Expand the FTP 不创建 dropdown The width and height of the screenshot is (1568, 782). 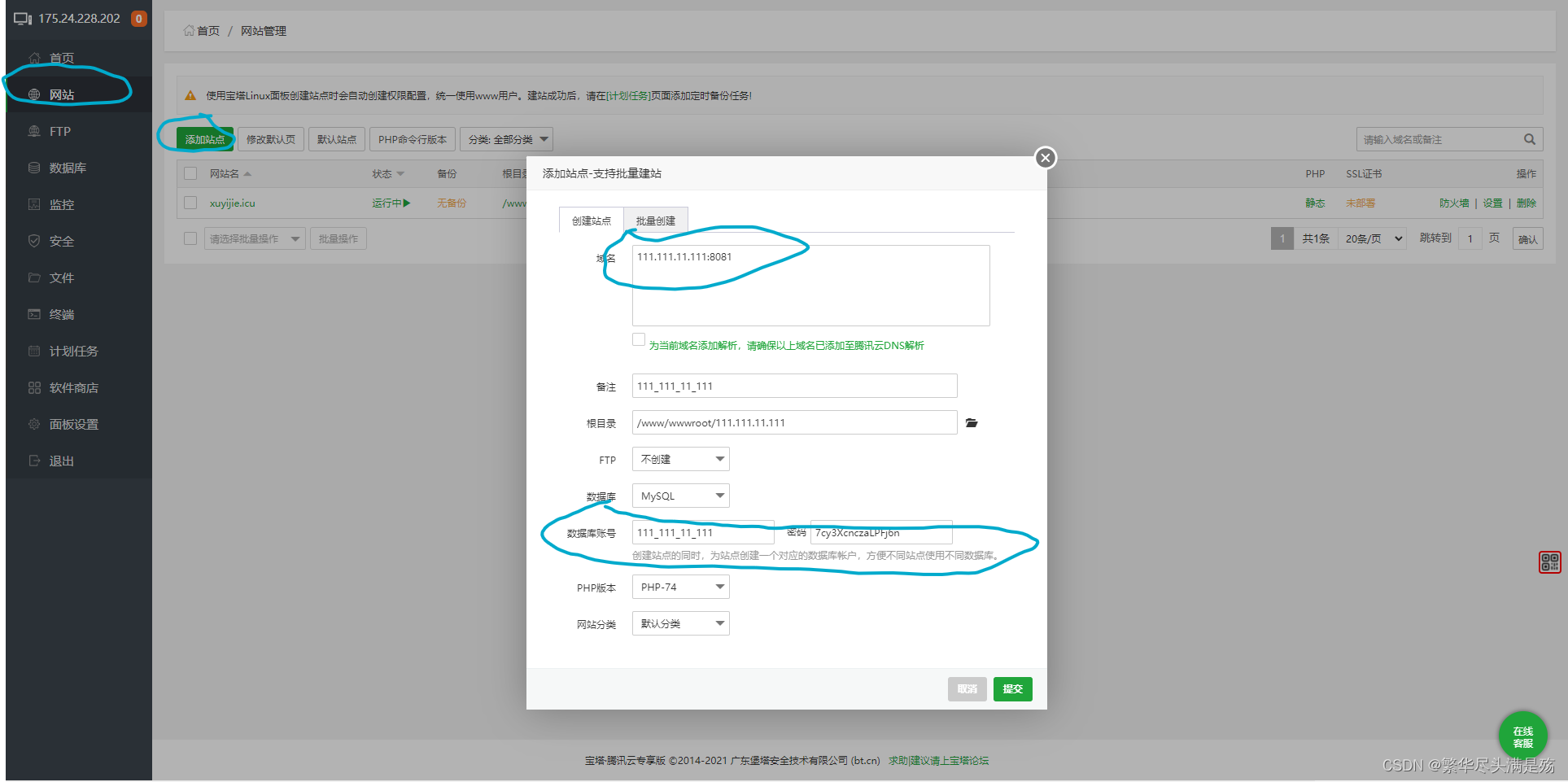point(680,459)
